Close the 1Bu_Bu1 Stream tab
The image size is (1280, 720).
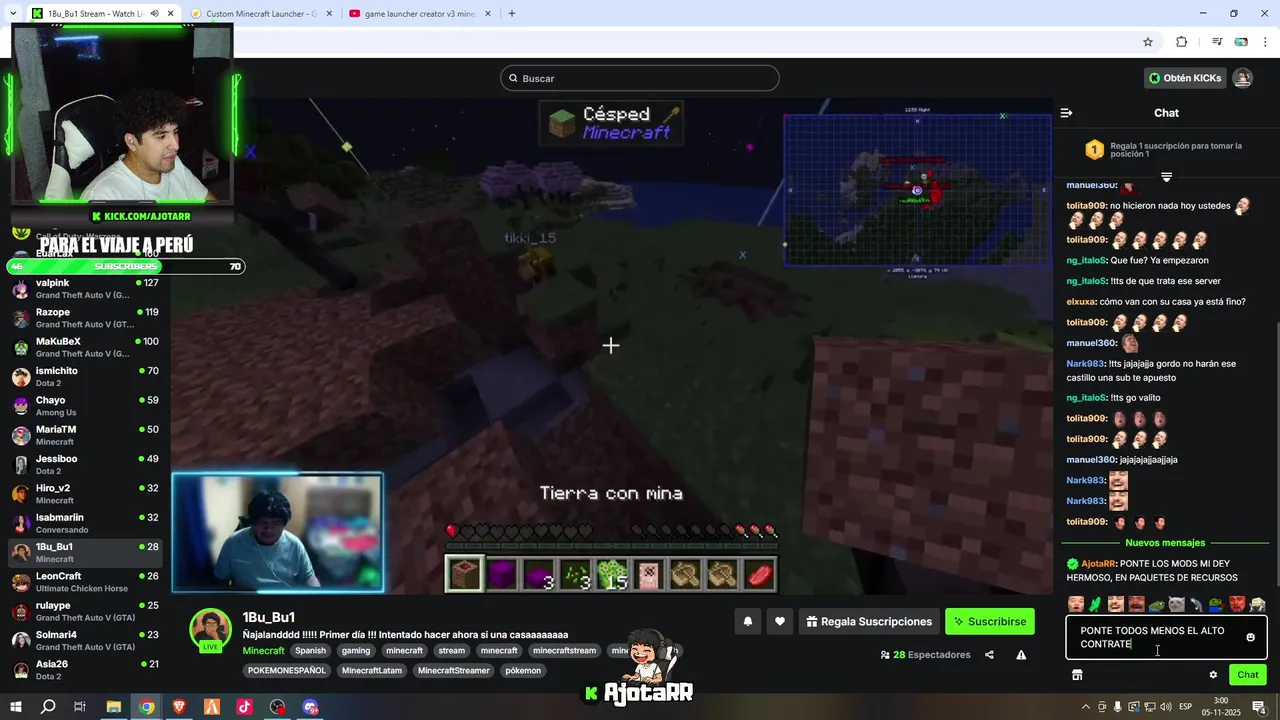[170, 14]
